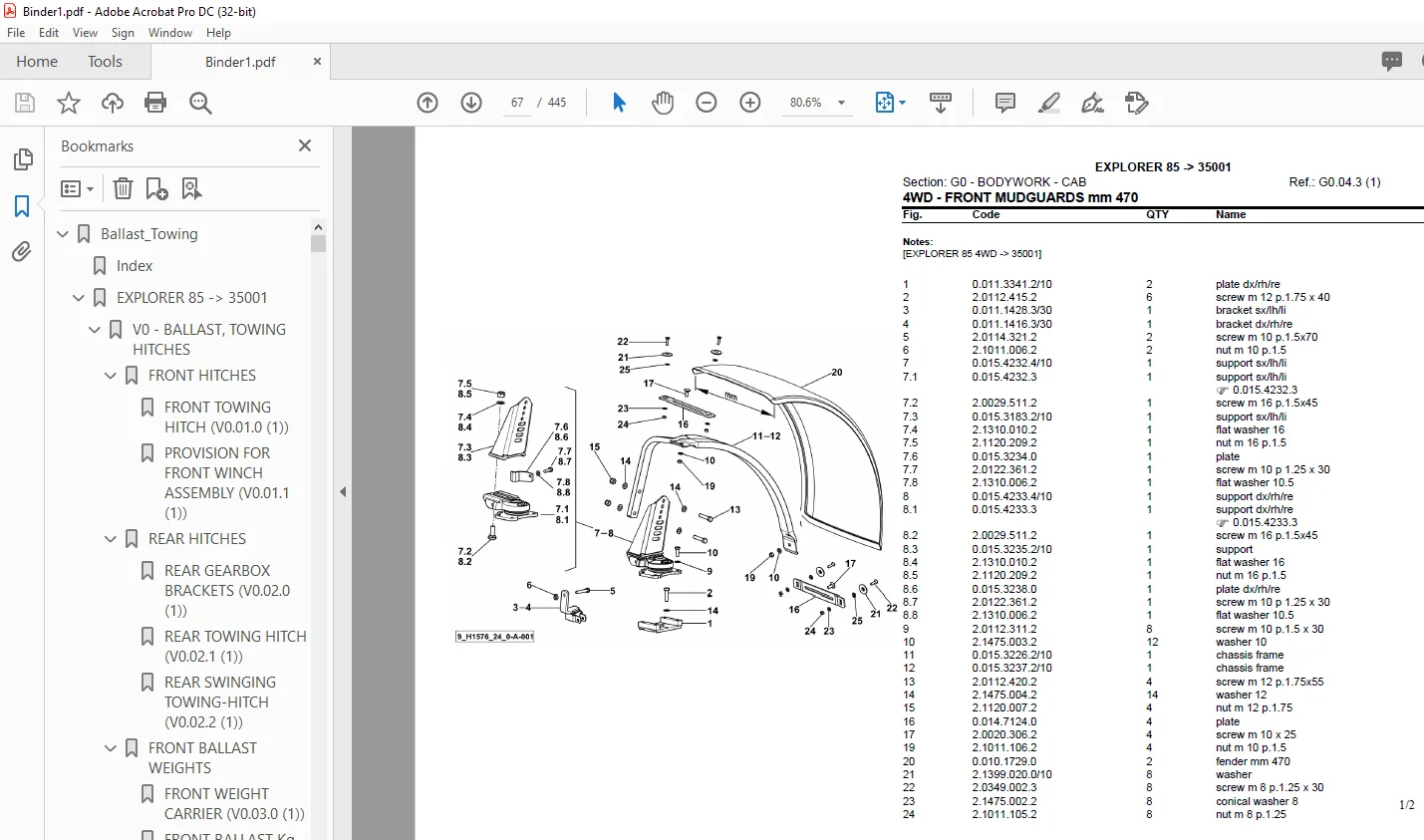The height and width of the screenshot is (840, 1424).
Task: Click the find bookmark icon
Action: tap(191, 188)
